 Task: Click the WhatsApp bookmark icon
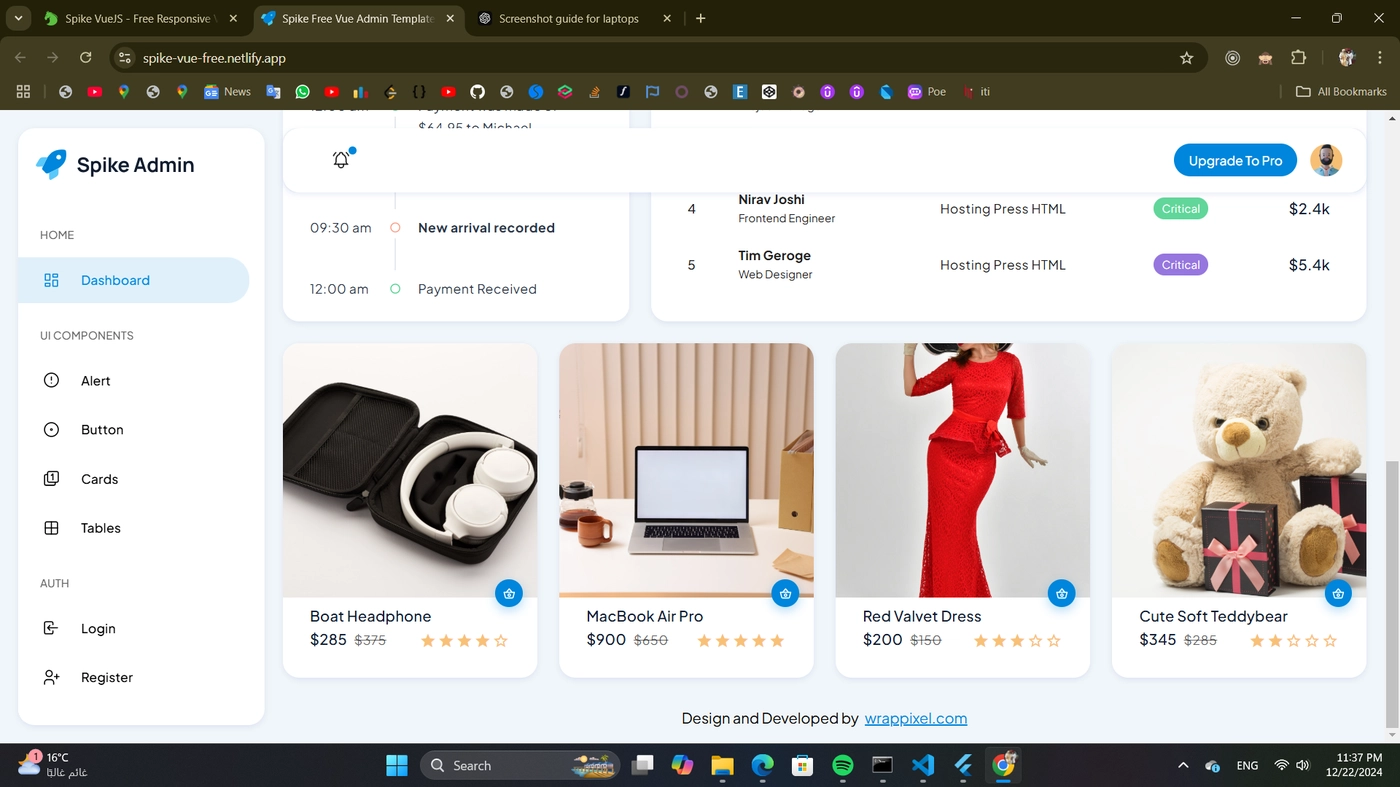coord(302,91)
